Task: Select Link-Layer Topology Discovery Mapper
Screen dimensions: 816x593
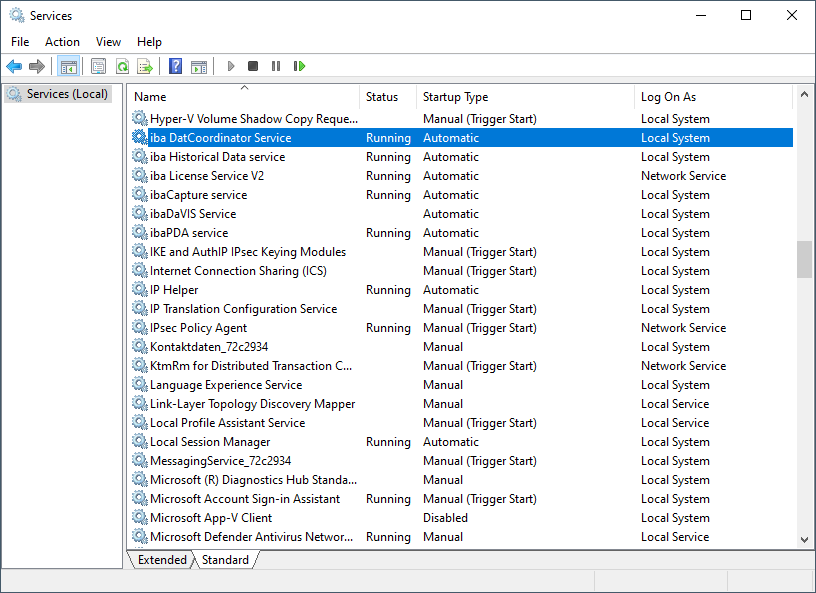Action: pos(462,403)
